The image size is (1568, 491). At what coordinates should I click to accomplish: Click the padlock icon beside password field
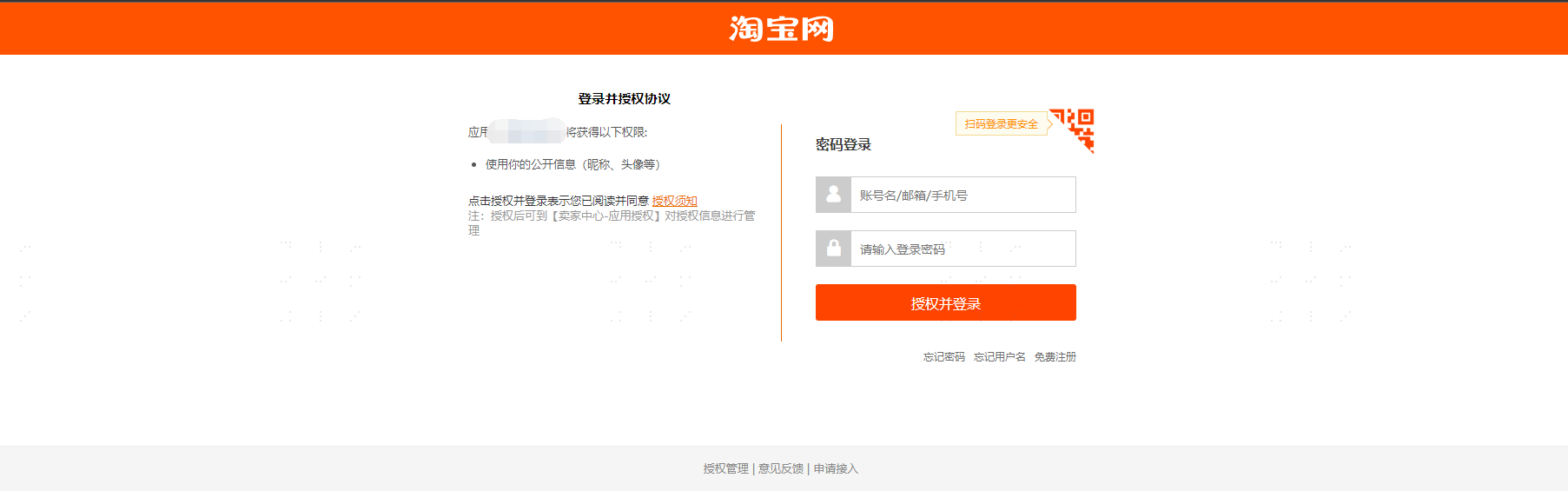(833, 249)
